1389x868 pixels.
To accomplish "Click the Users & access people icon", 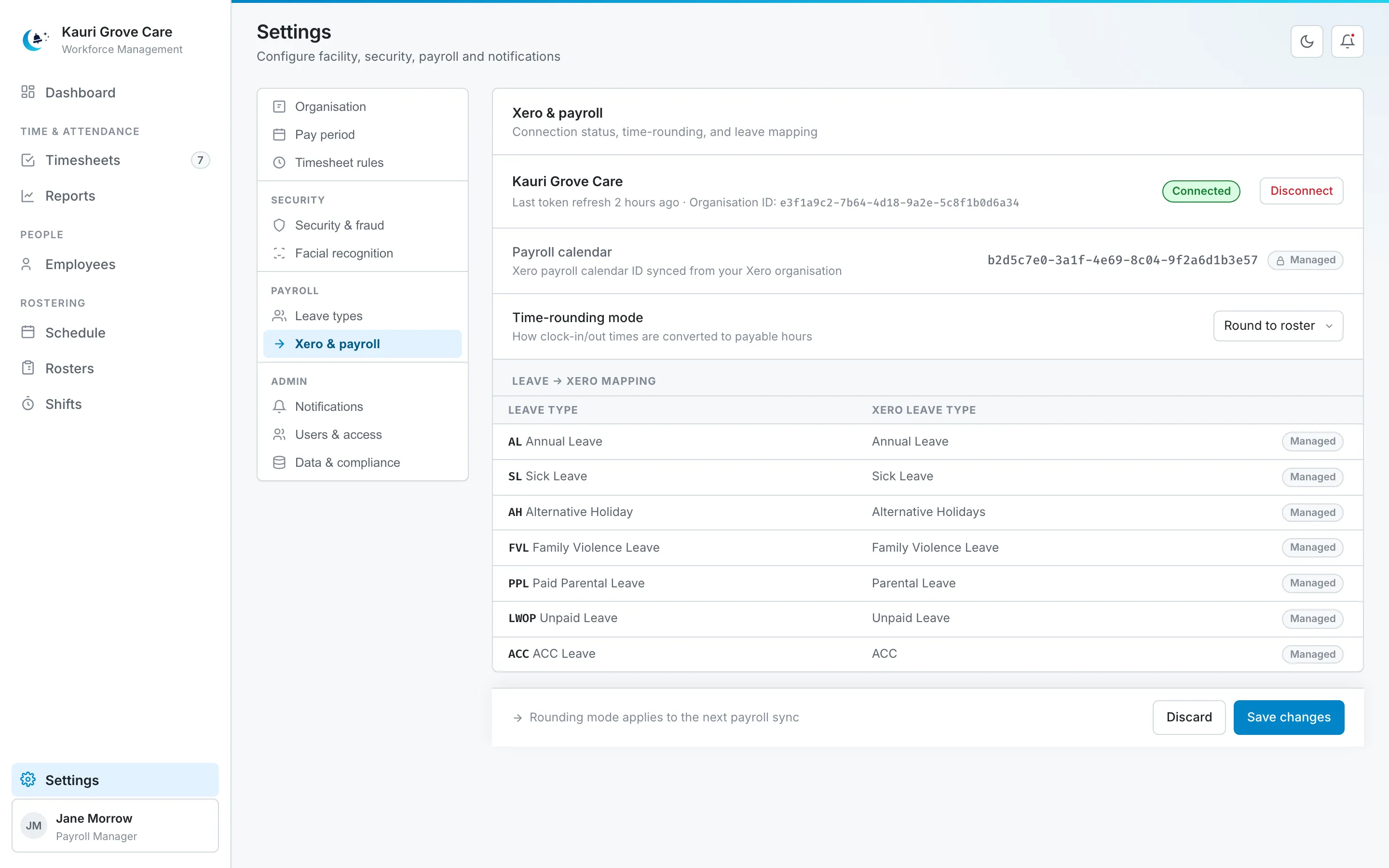I will click(279, 434).
